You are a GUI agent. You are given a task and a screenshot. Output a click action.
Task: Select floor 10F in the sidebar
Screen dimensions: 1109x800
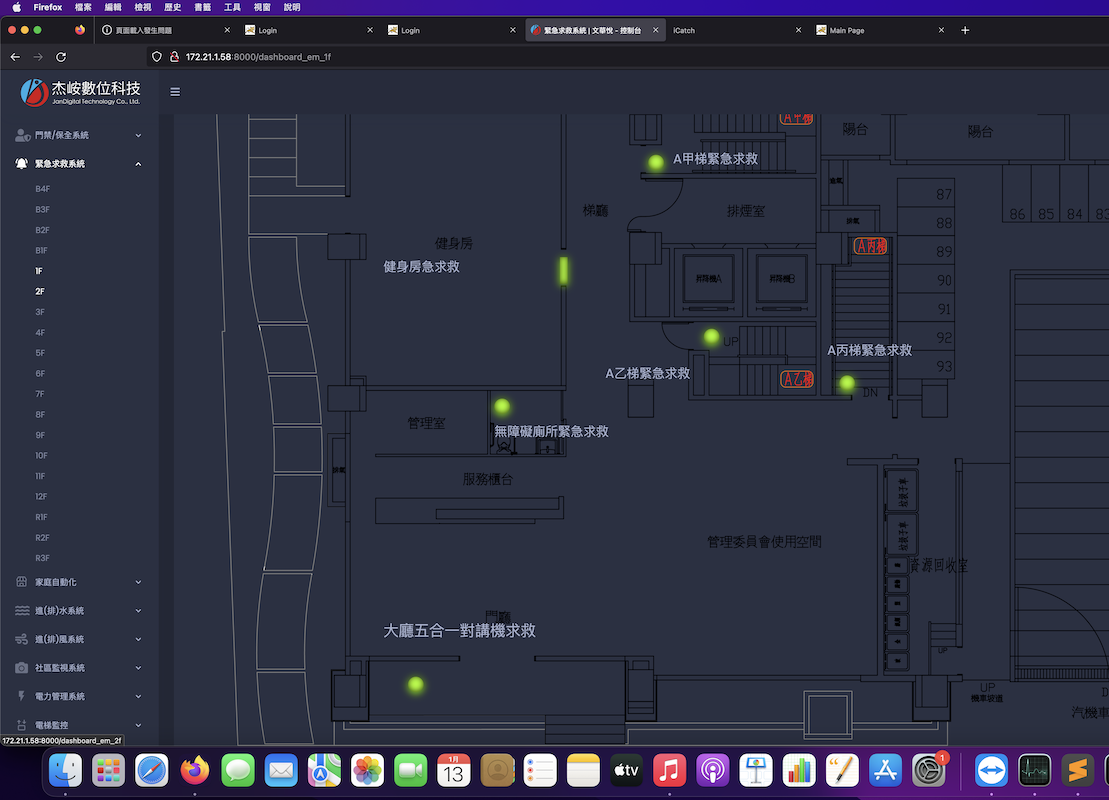(x=41, y=456)
